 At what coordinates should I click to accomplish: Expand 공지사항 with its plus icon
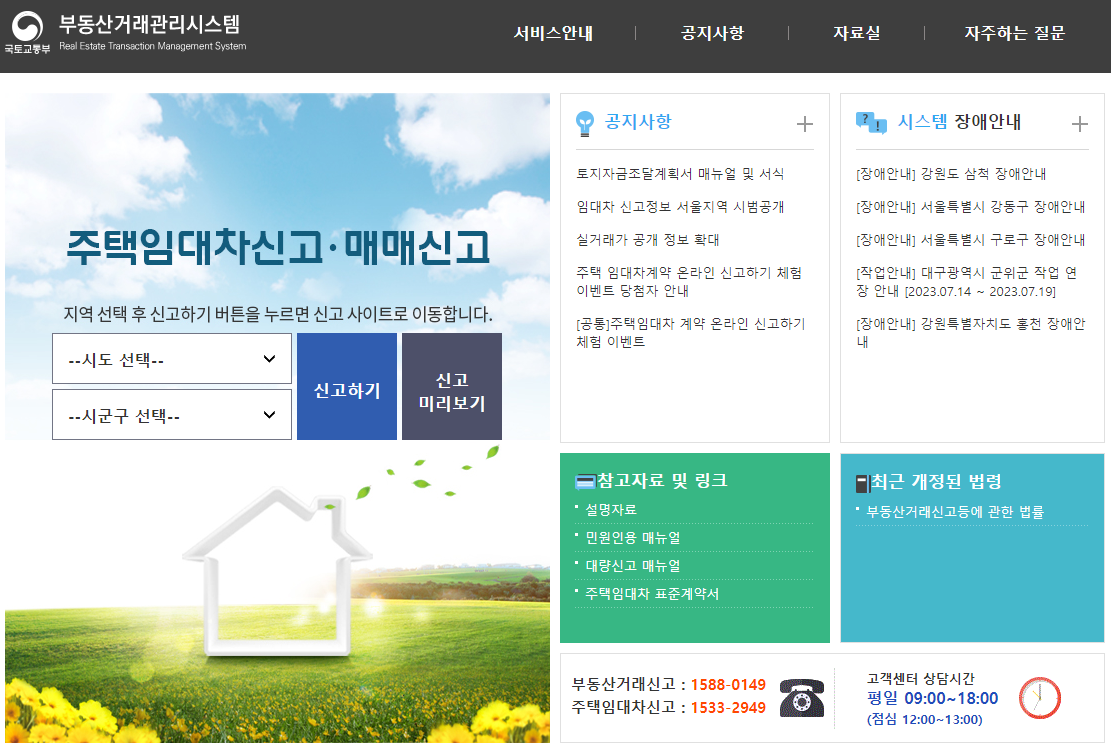click(x=804, y=124)
